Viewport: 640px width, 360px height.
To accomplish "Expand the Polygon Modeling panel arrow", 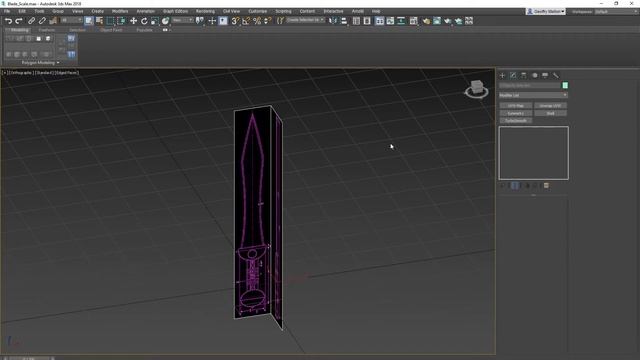I will coord(58,63).
